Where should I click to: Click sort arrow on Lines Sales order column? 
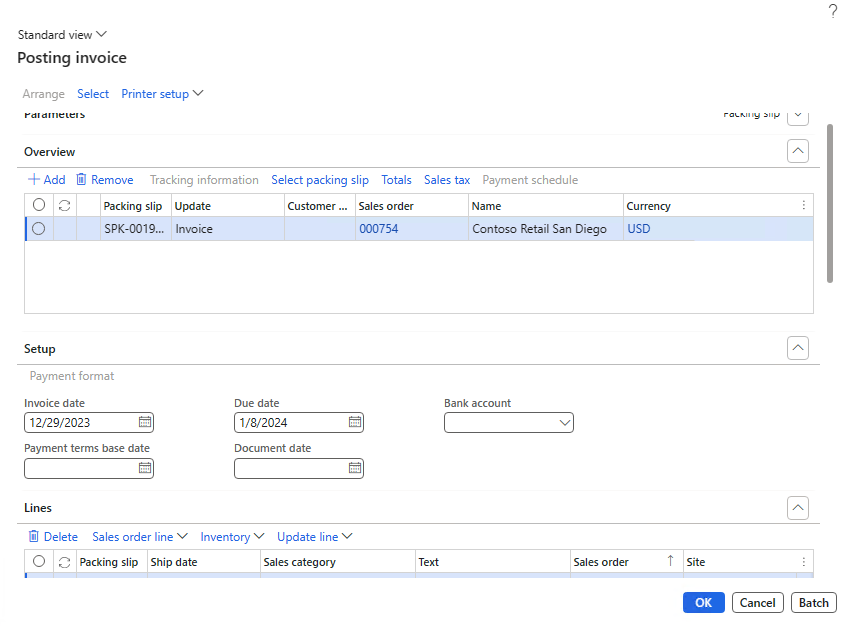[671, 561]
